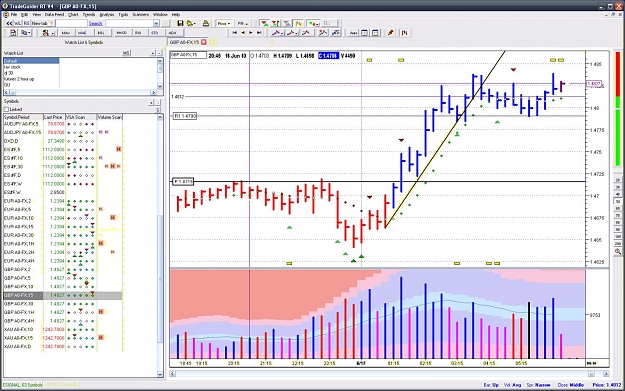Viewport: 625px width, 391px height.
Task: Open the File menu
Action: 14,14
